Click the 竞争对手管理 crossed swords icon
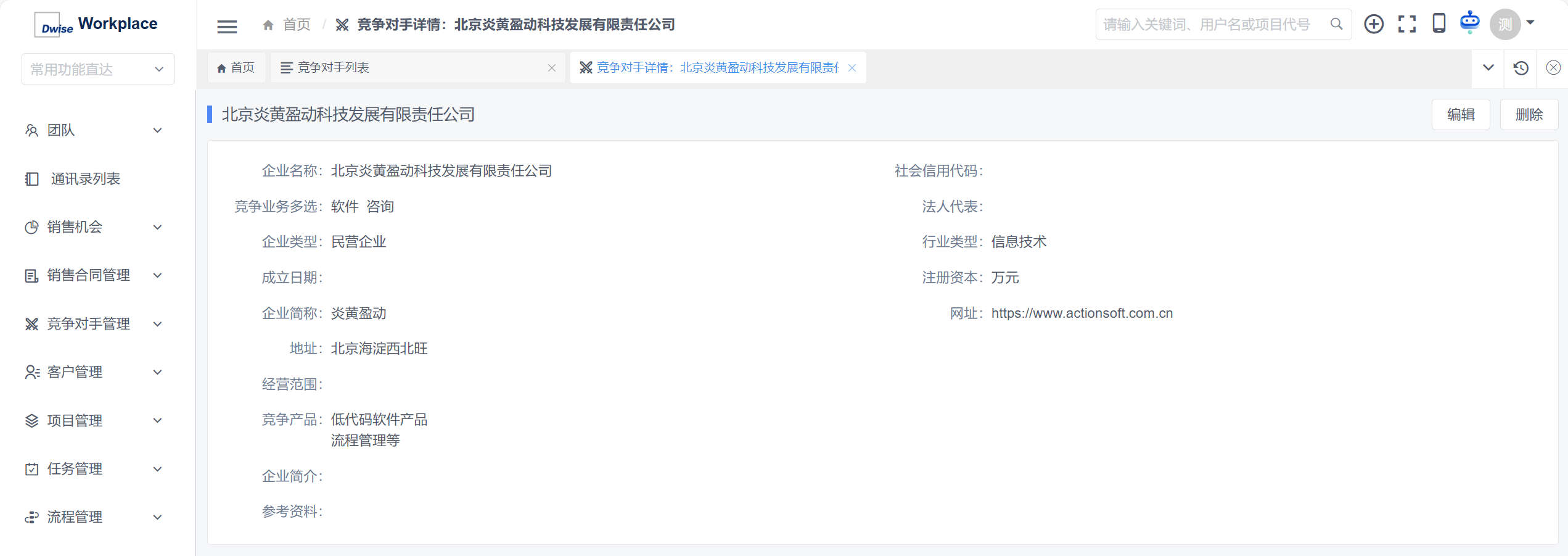 [31, 324]
